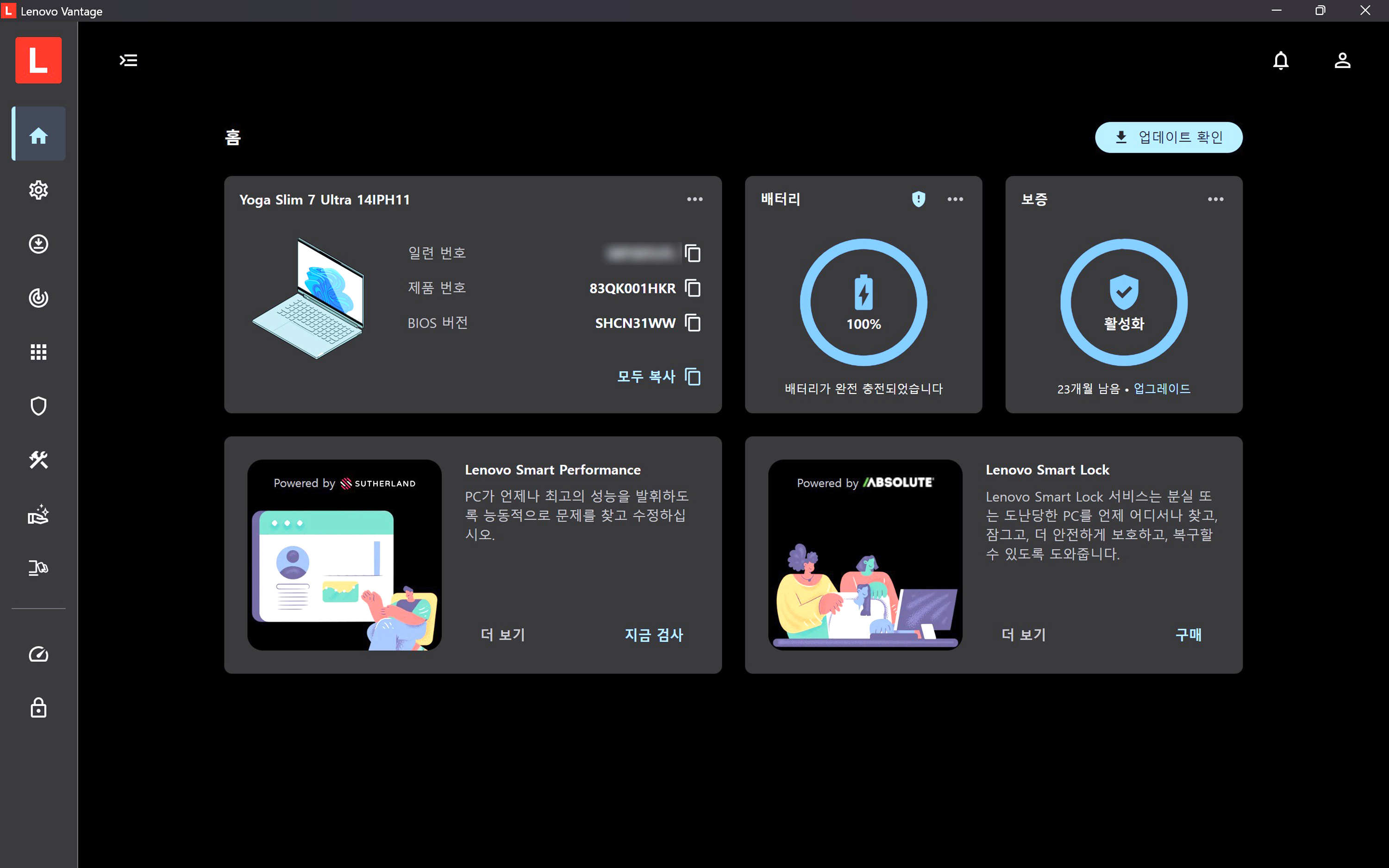Open the apps grid icon in sidebar

38,352
